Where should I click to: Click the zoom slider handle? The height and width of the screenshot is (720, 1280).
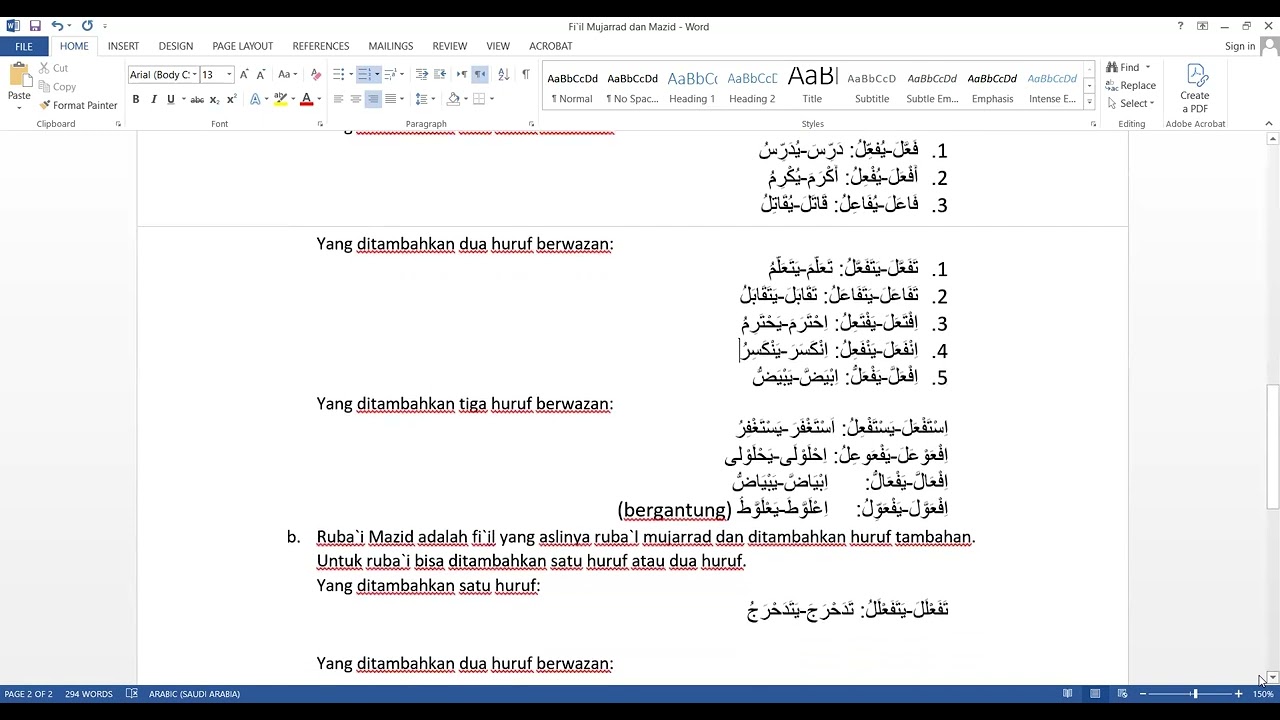[1194, 694]
